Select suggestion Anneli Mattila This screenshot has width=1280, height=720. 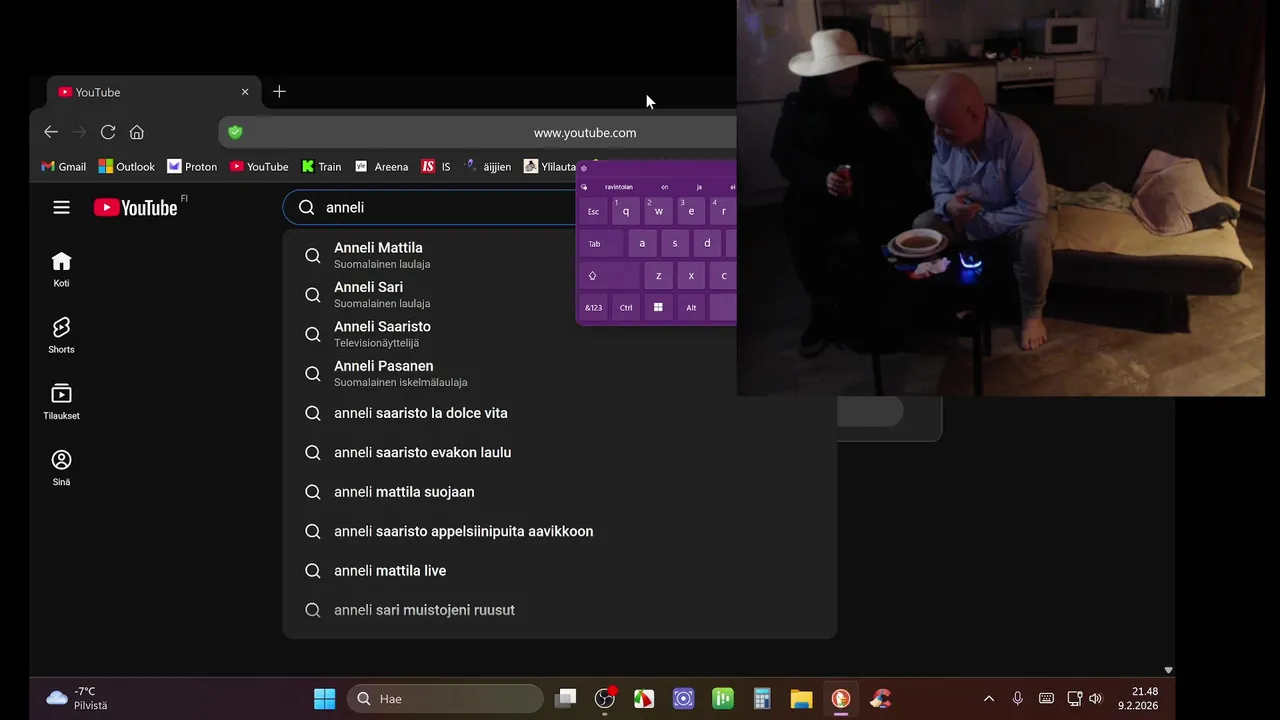coord(559,255)
